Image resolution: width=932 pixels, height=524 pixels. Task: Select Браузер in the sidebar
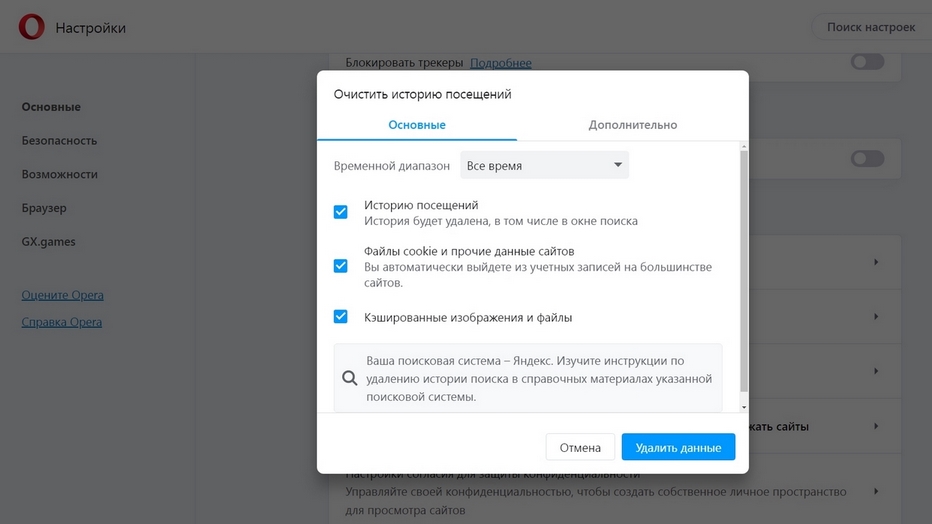44,208
